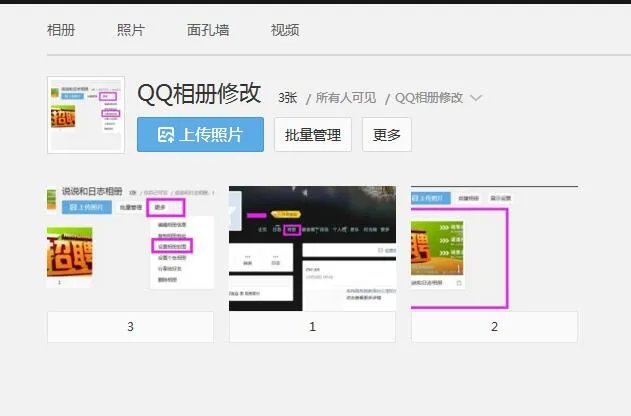Click the caption field showing 2
The height and width of the screenshot is (416, 631).
[494, 327]
